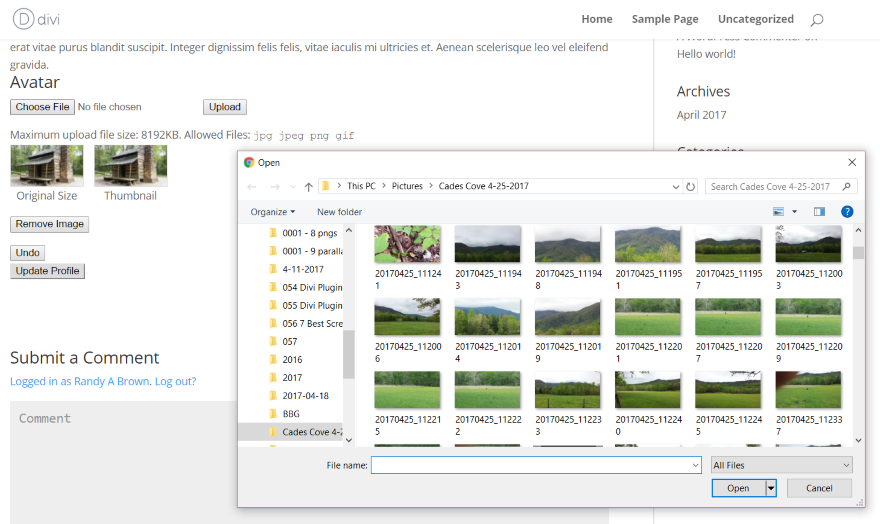The image size is (880, 524).
Task: Open the File name history dropdown
Action: (x=695, y=466)
